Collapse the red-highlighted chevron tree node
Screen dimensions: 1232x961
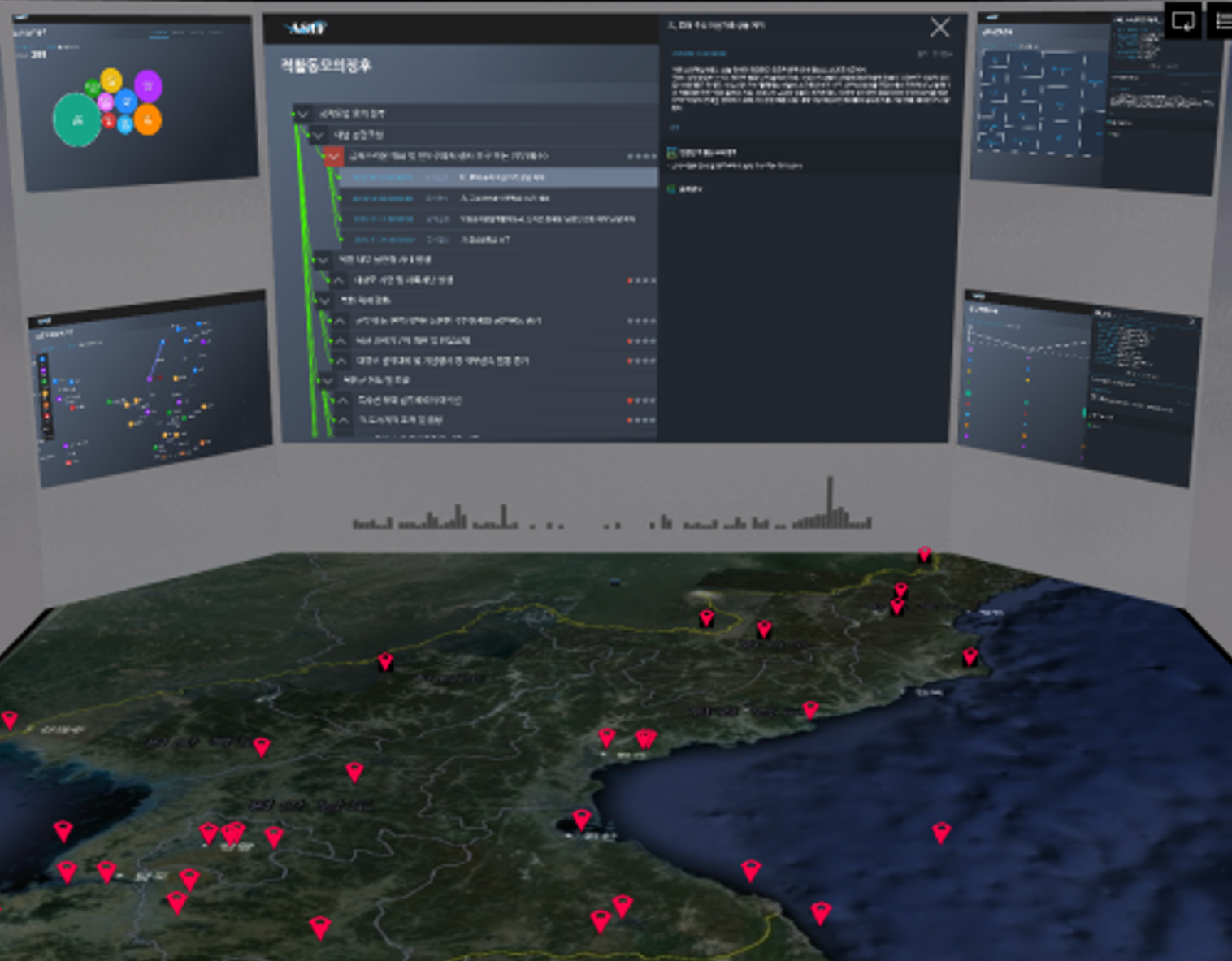pyautogui.click(x=333, y=156)
